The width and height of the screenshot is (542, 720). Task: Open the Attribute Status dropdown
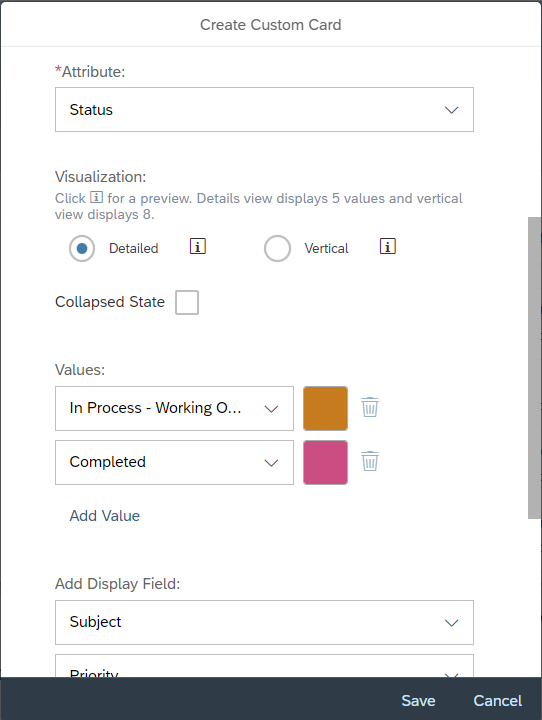click(x=264, y=110)
